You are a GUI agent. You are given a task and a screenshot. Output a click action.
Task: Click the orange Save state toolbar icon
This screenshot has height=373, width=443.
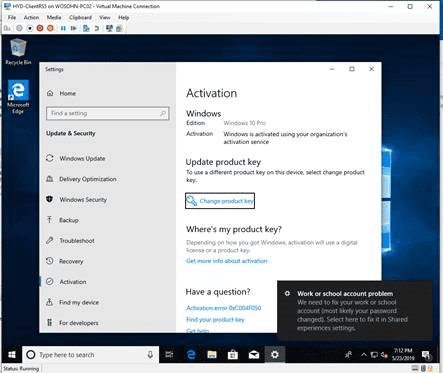[x=50, y=28]
